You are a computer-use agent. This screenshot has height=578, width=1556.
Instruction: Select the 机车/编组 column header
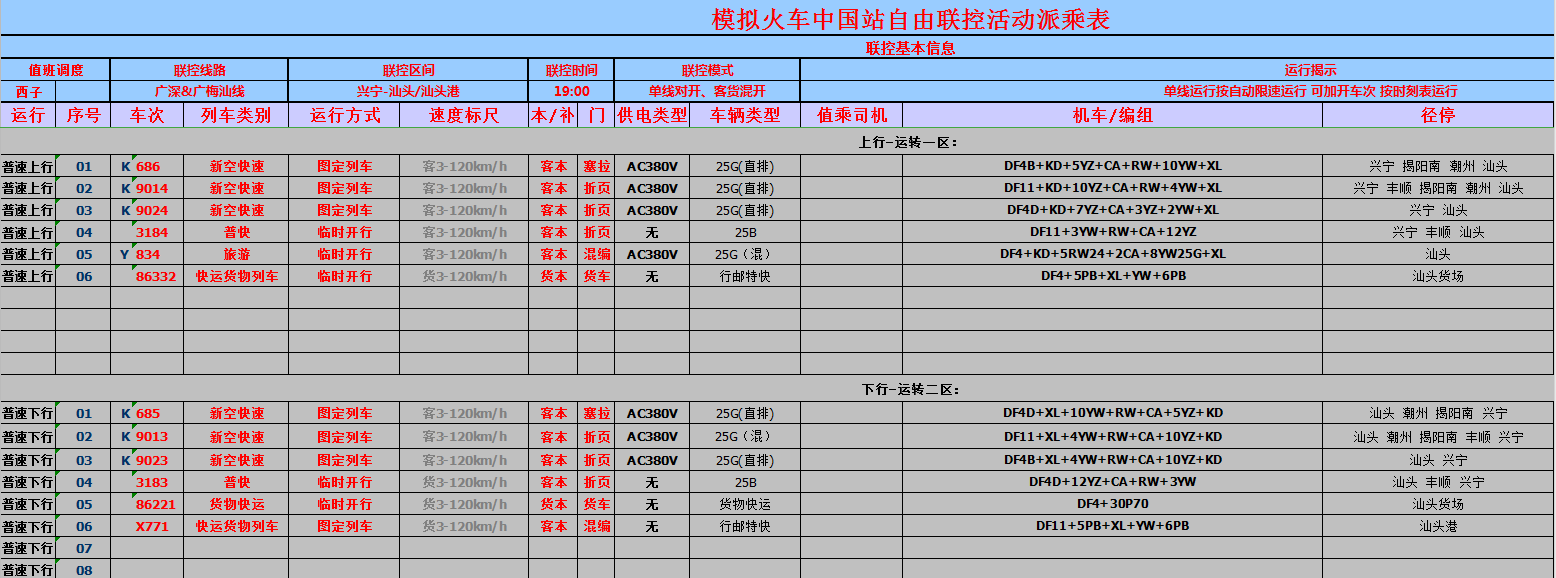1112,115
